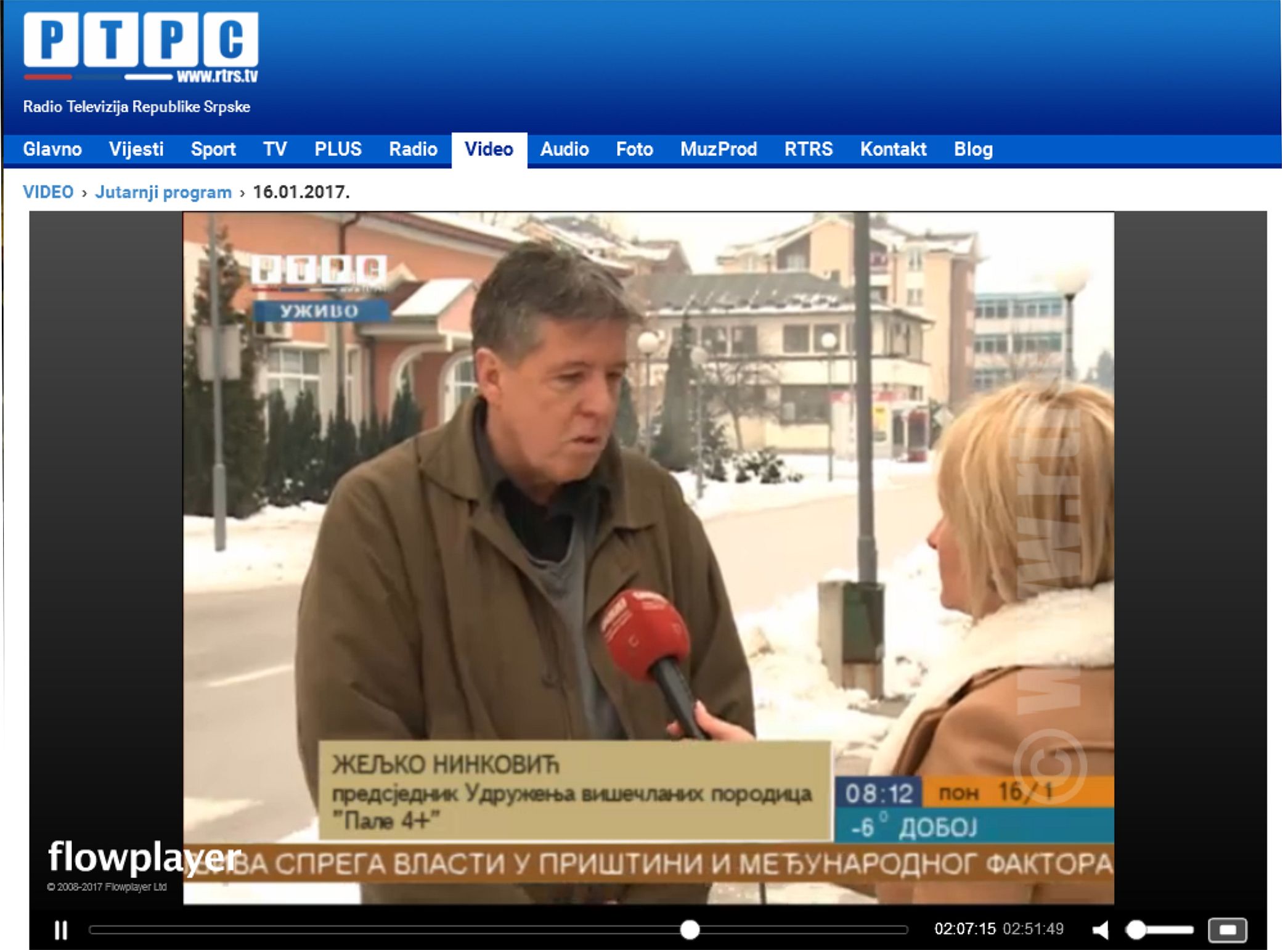The image size is (1288, 950).
Task: Toggle fullscreen mode in the player
Action: coord(1227,930)
